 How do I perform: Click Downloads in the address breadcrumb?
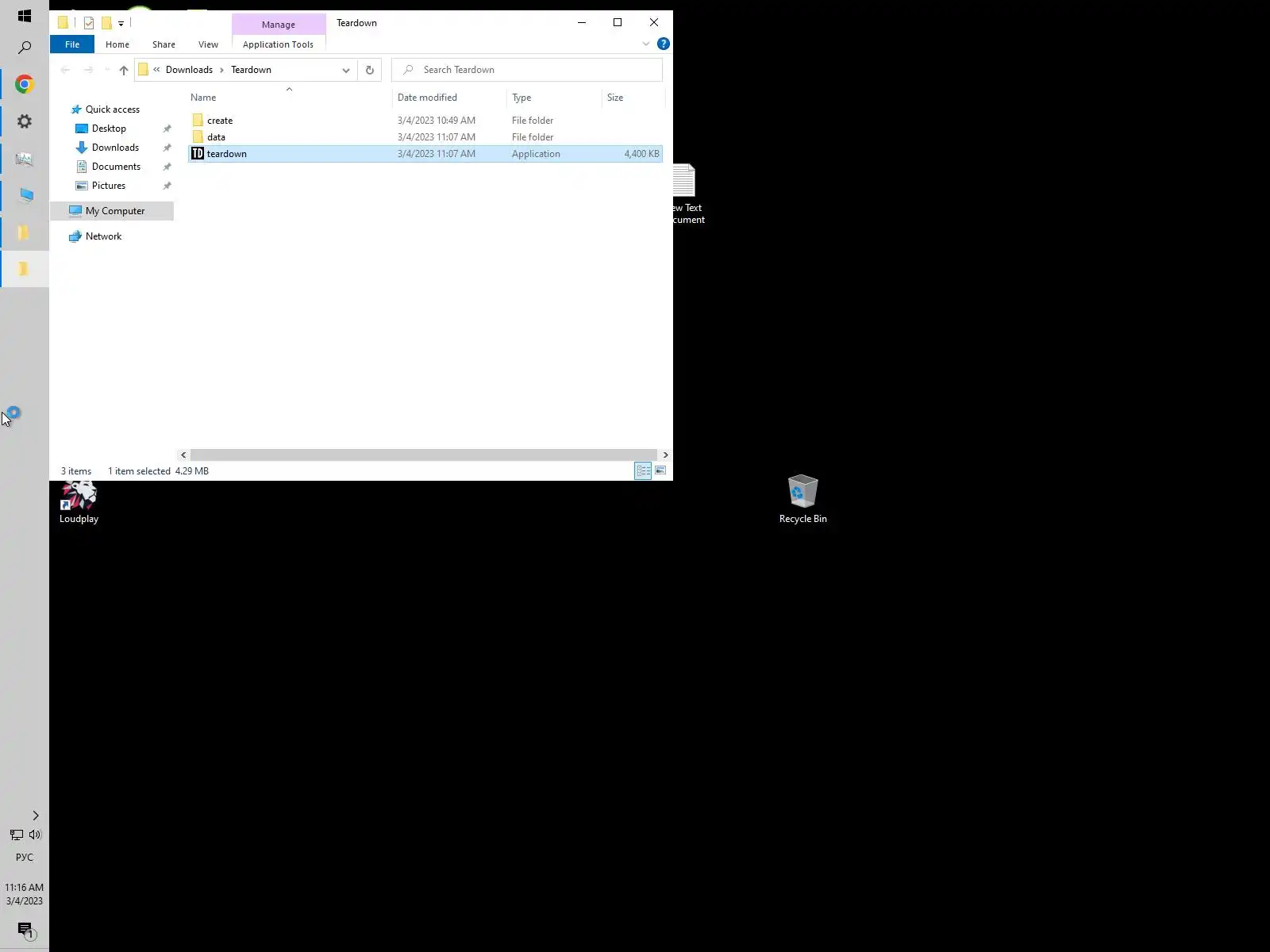[189, 70]
